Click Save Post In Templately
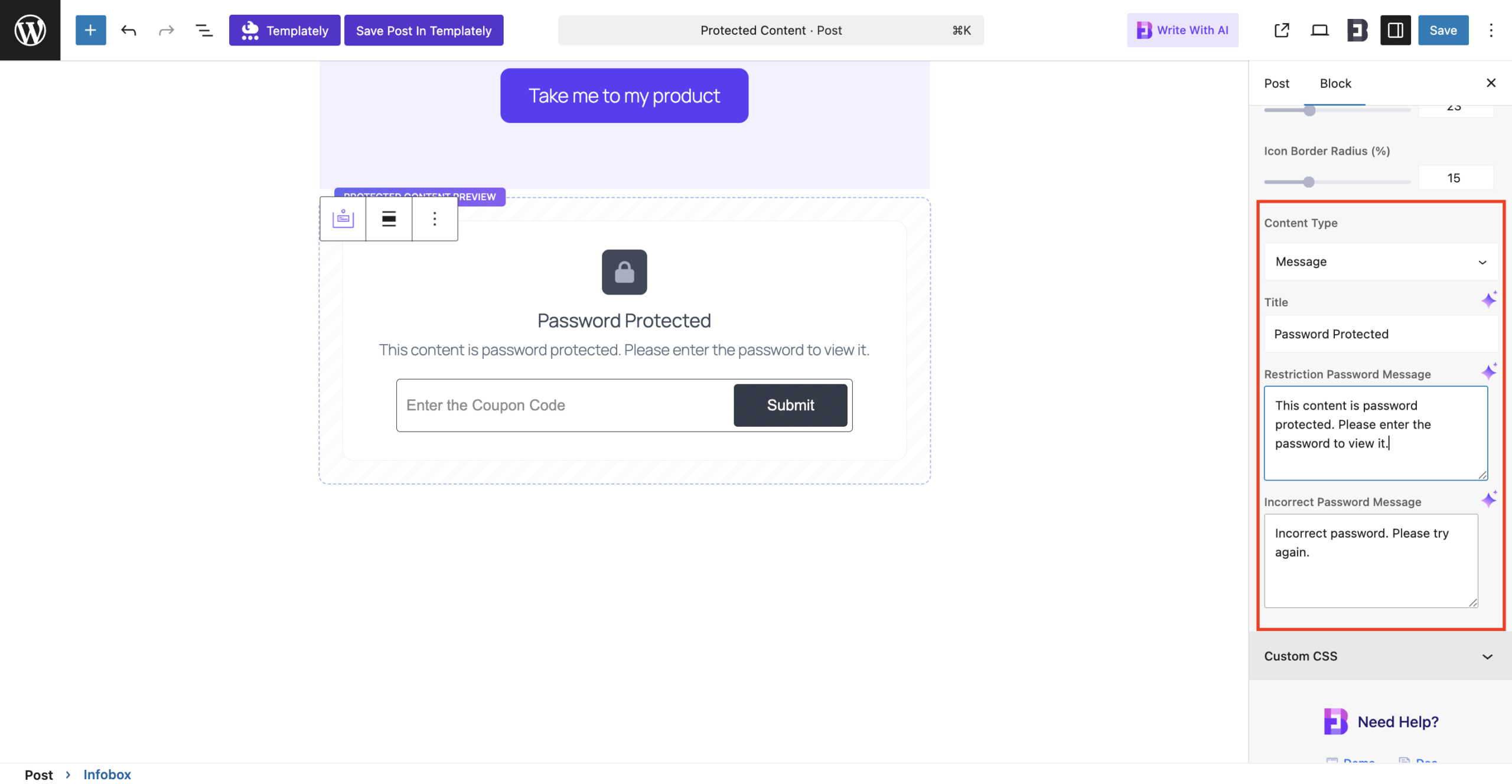This screenshot has width=1512, height=784. [x=423, y=30]
